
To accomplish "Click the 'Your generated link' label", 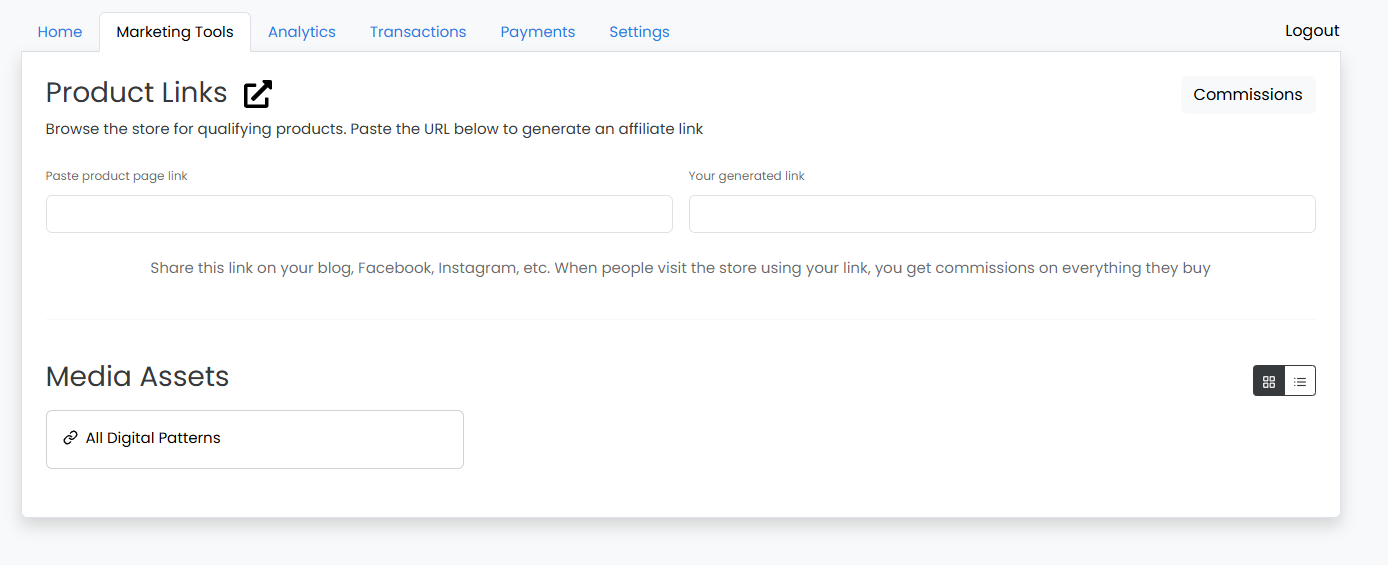I will 747,176.
